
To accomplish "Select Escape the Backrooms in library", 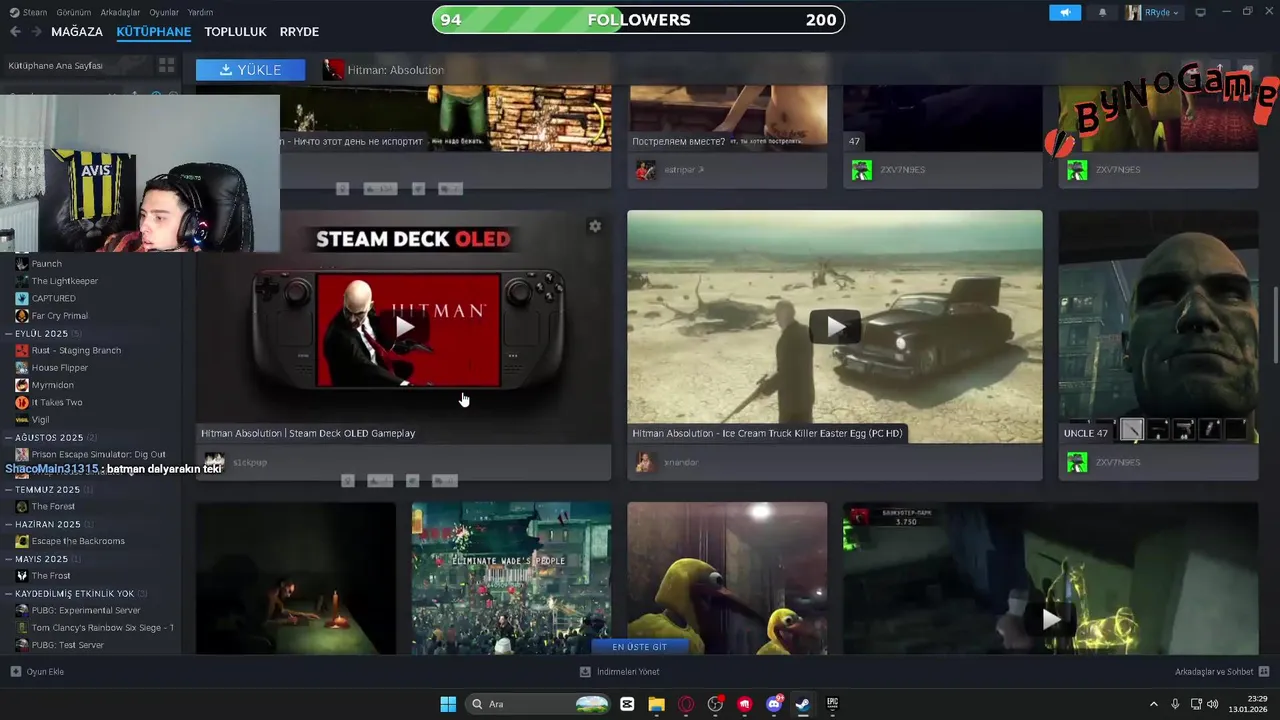I will [x=78, y=541].
